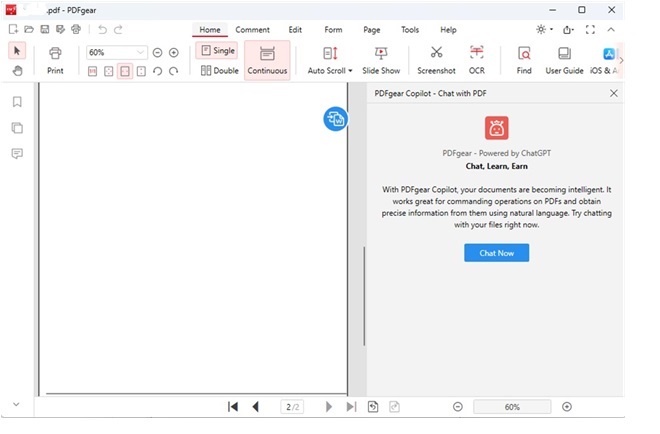Rotate the page counterclockwise
This screenshot has width=660, height=434.
pyautogui.click(x=157, y=71)
